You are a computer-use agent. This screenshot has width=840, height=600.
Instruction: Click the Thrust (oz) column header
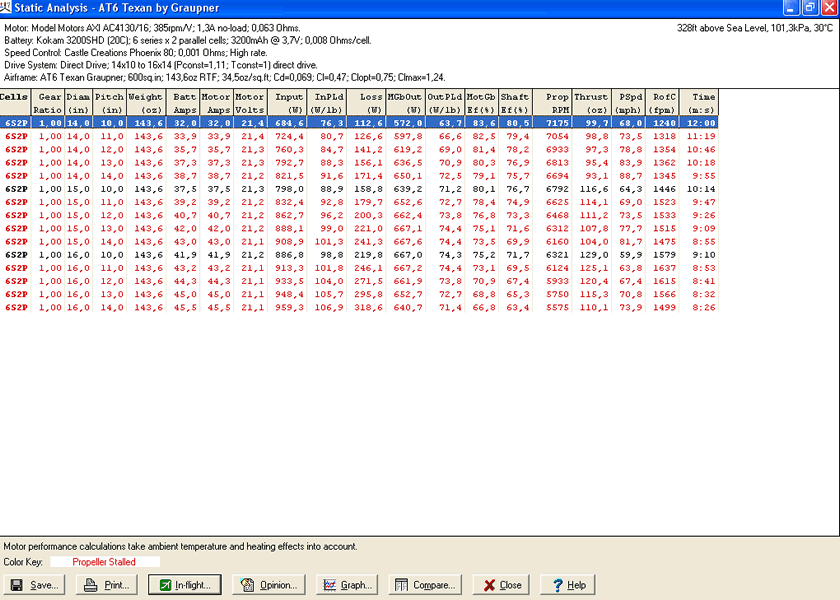[x=591, y=103]
